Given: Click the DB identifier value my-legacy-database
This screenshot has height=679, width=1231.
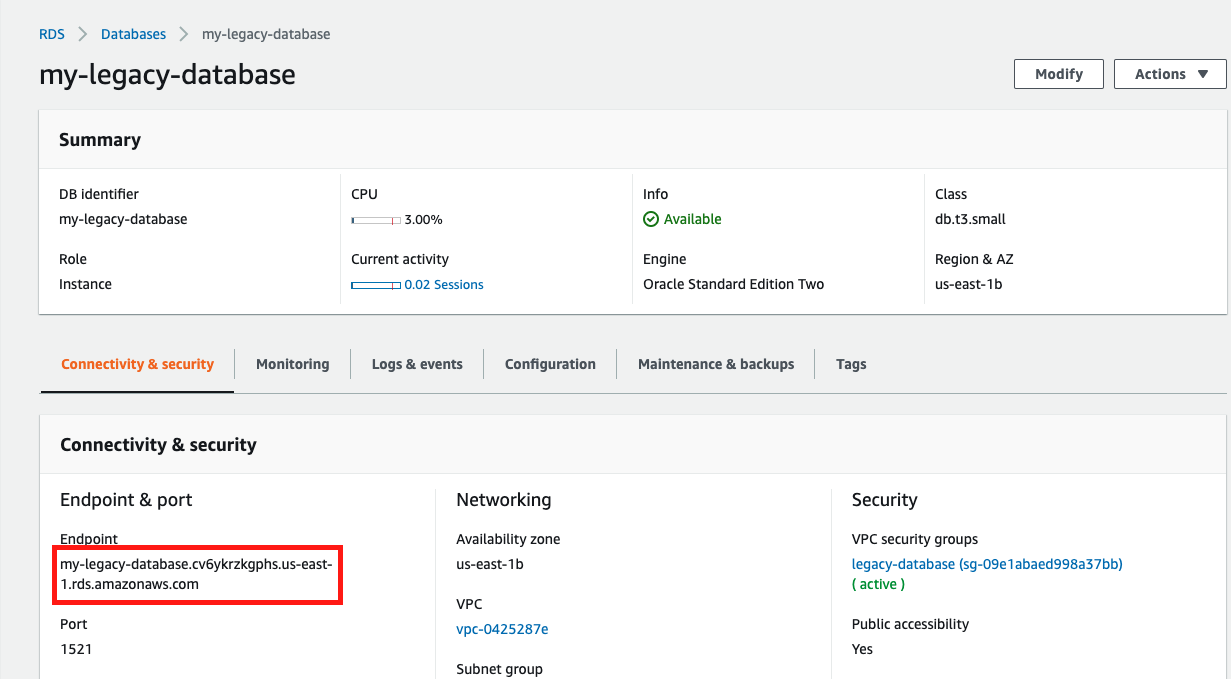Looking at the screenshot, I should pos(123,219).
